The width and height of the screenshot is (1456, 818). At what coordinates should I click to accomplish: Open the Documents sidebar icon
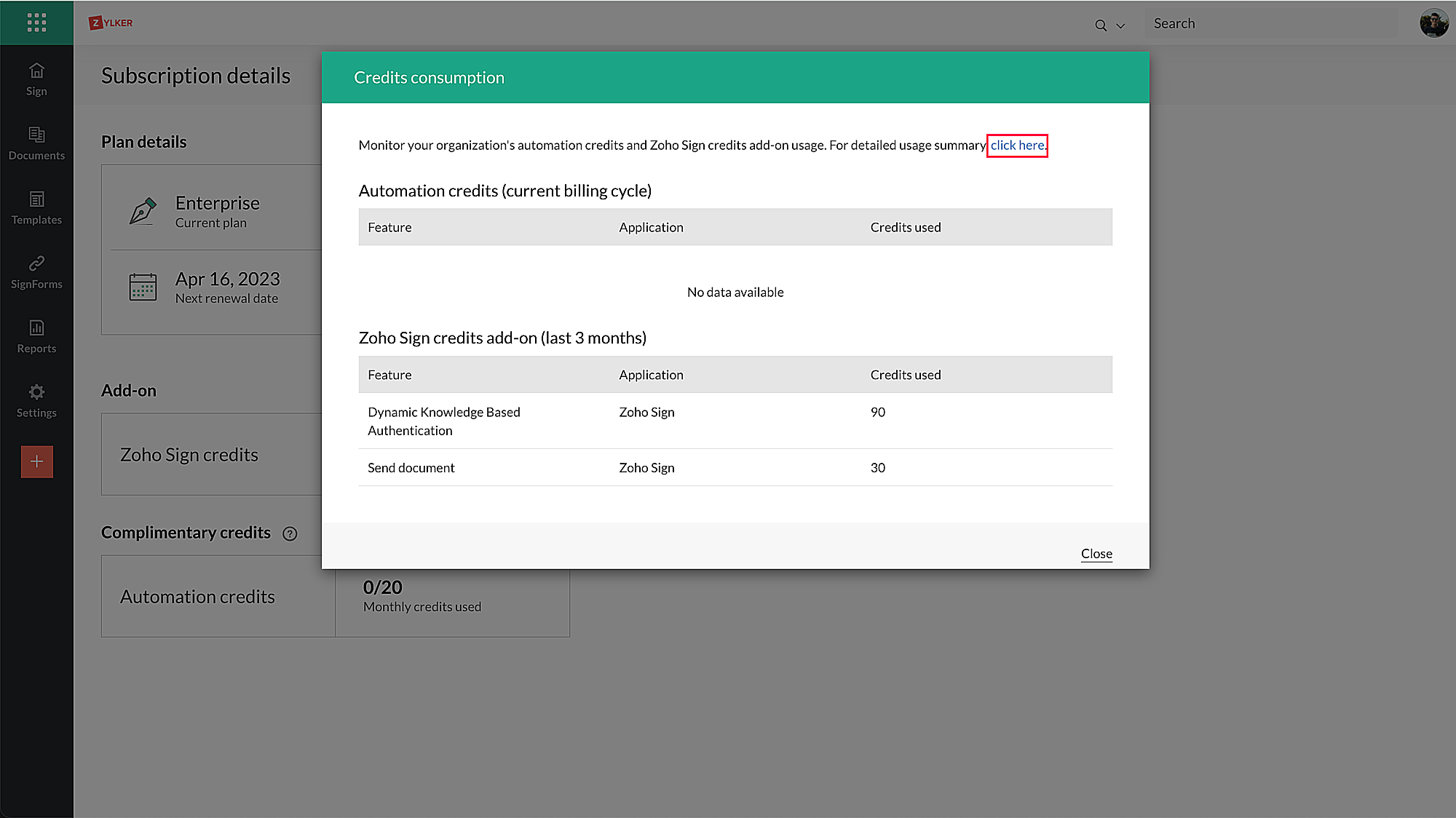36,135
